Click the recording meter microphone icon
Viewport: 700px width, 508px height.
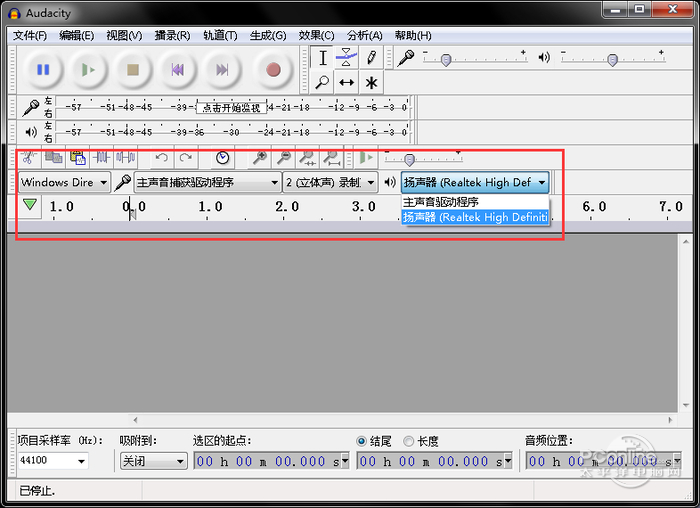tap(30, 108)
